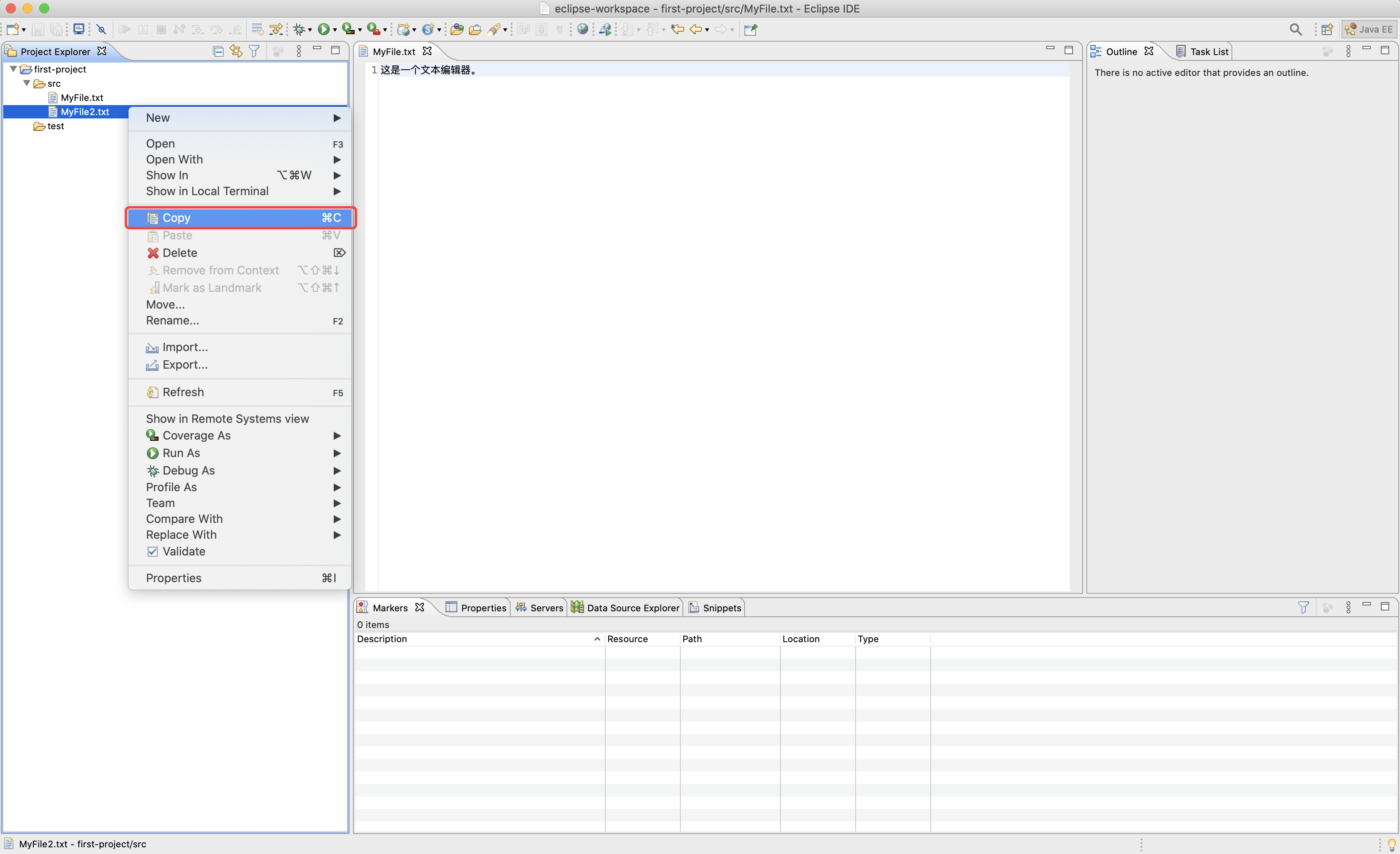
Task: Click the tip lightbulb in the status bar
Action: [1392, 844]
